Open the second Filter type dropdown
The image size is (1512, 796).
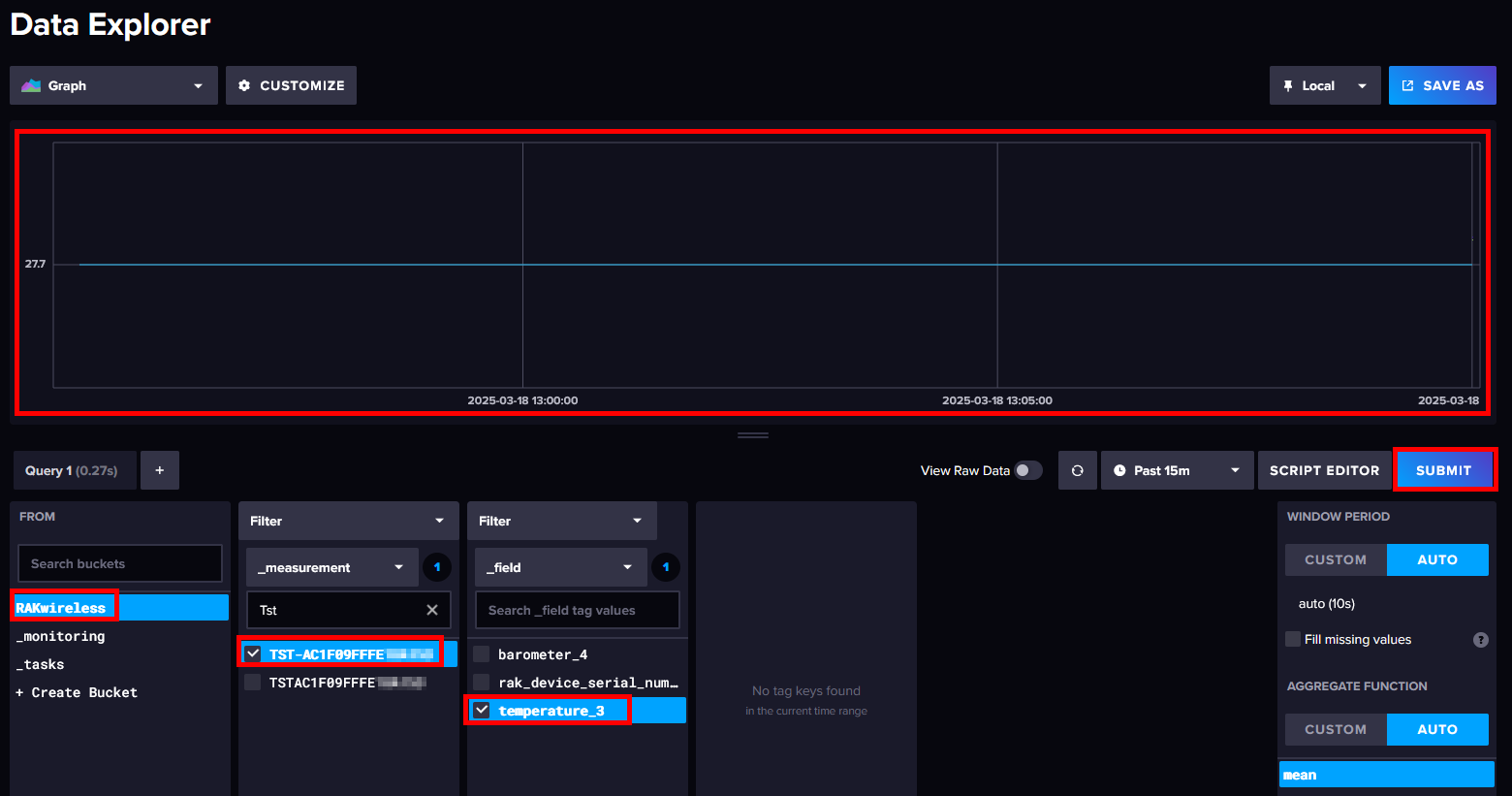pyautogui.click(x=561, y=521)
